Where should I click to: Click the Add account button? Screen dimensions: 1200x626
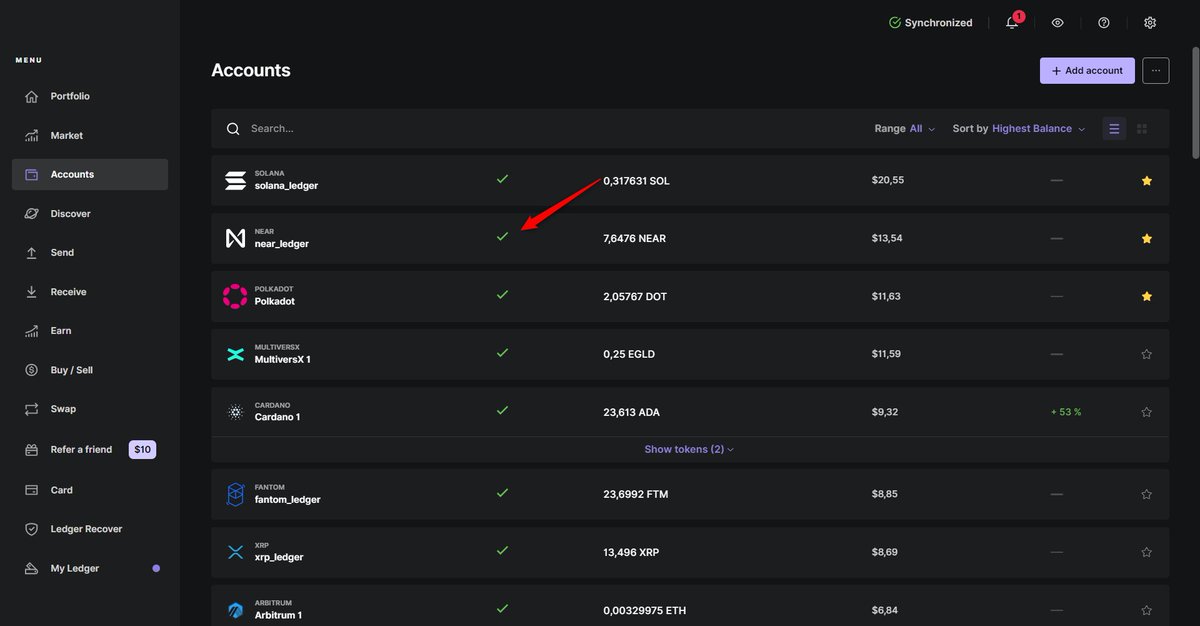tap(1087, 71)
